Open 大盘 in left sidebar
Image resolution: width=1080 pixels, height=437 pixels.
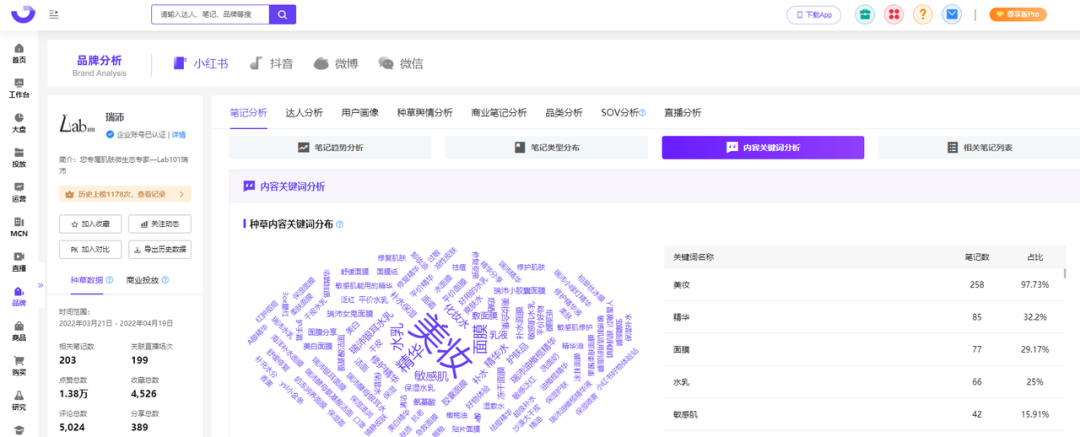[x=19, y=123]
